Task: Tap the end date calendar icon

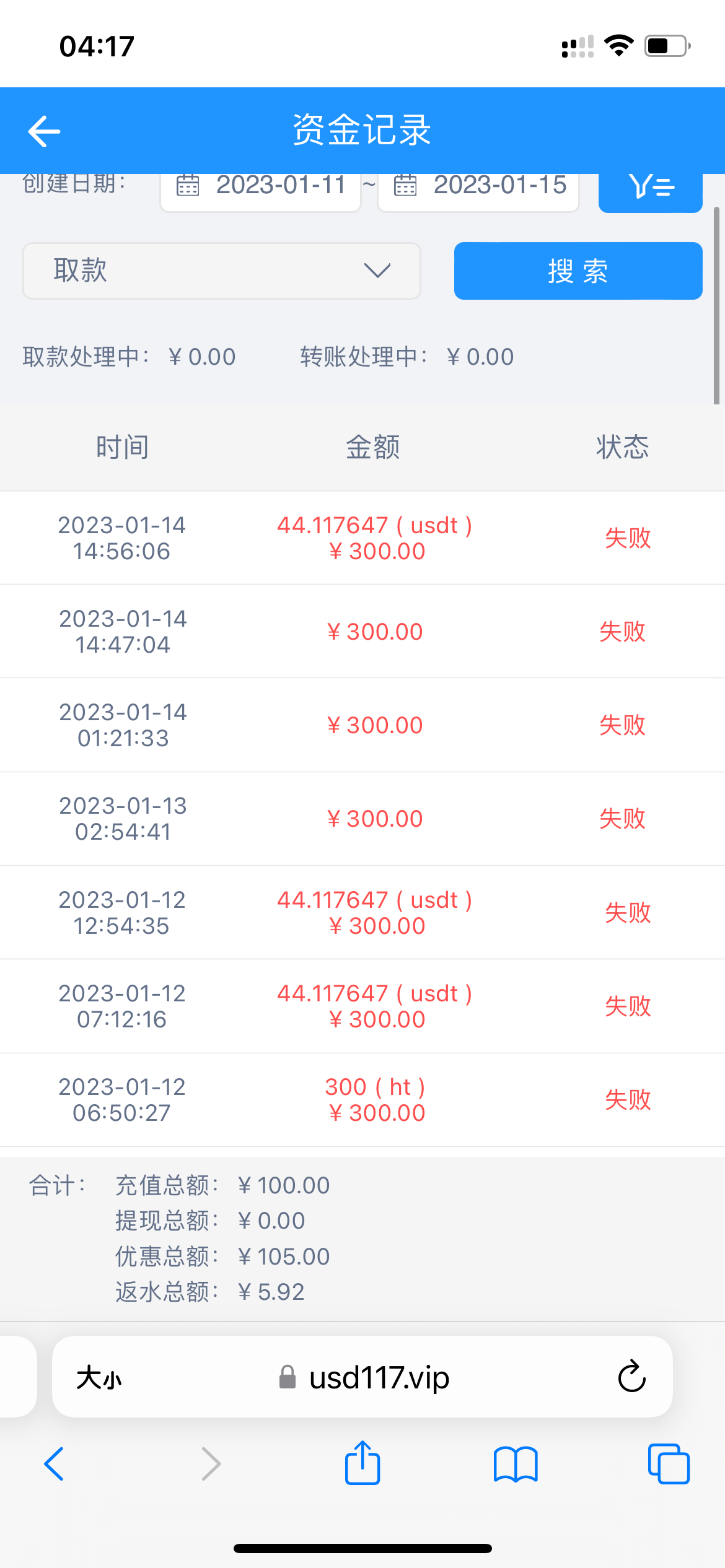Action: (405, 186)
